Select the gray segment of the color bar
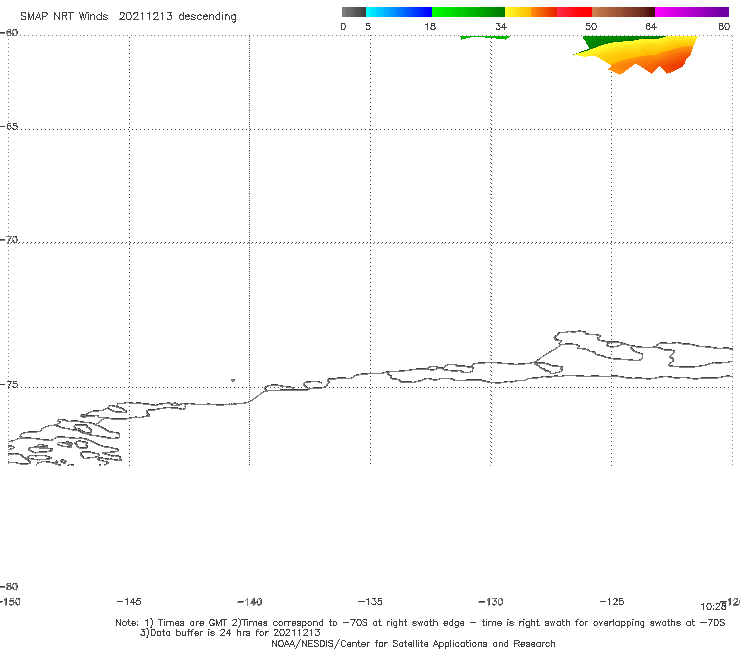 click(x=353, y=12)
